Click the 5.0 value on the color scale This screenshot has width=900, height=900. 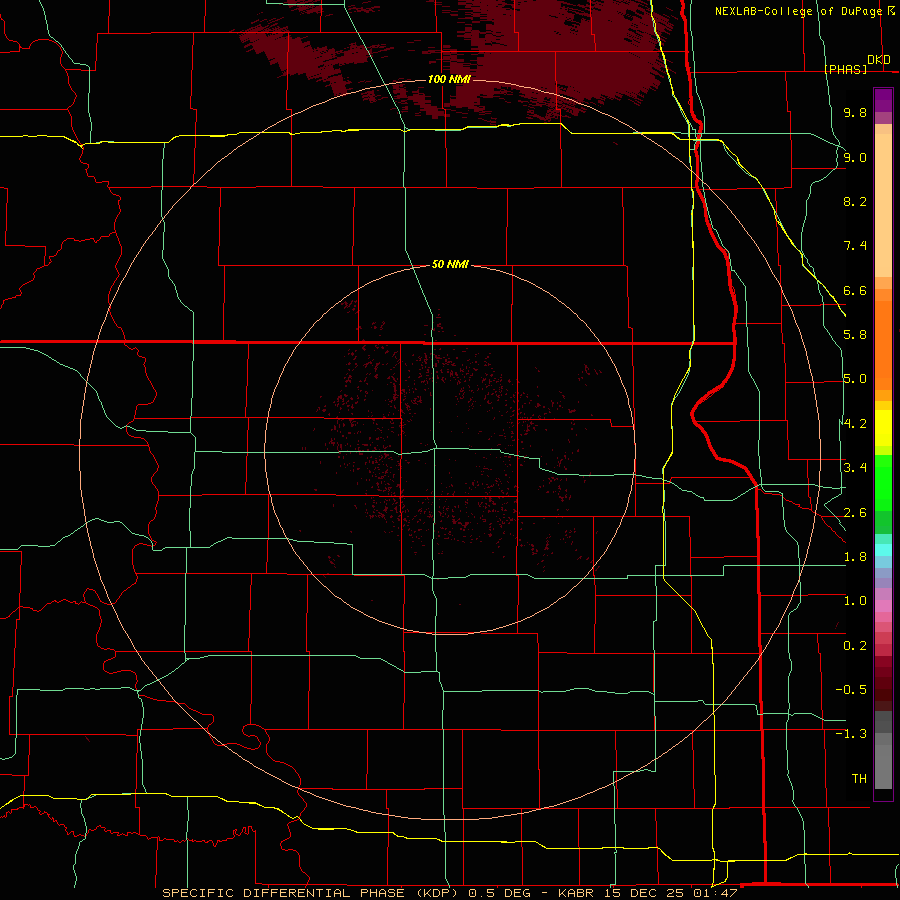[x=855, y=379]
